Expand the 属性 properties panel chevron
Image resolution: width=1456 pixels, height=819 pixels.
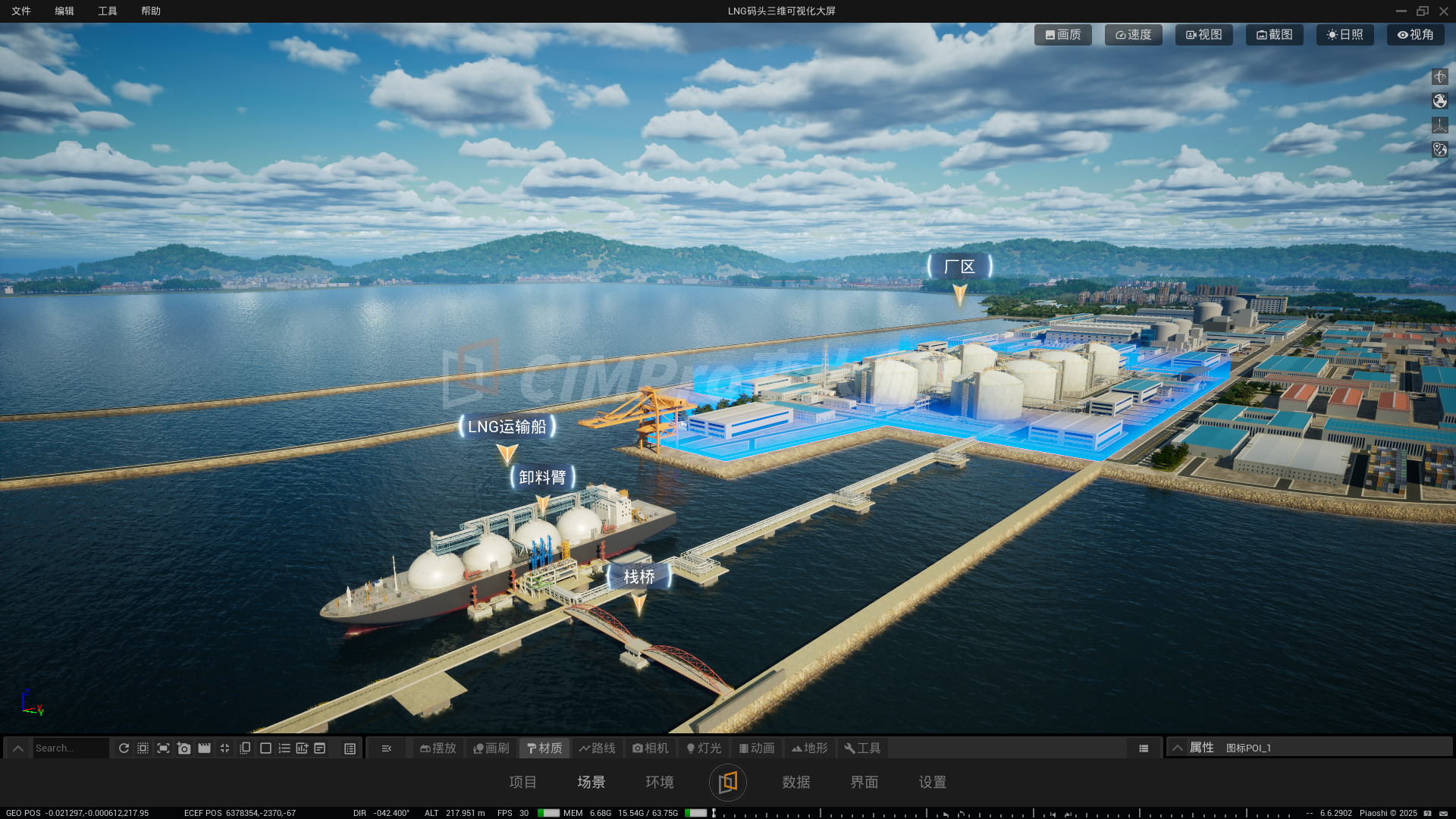click(1178, 748)
